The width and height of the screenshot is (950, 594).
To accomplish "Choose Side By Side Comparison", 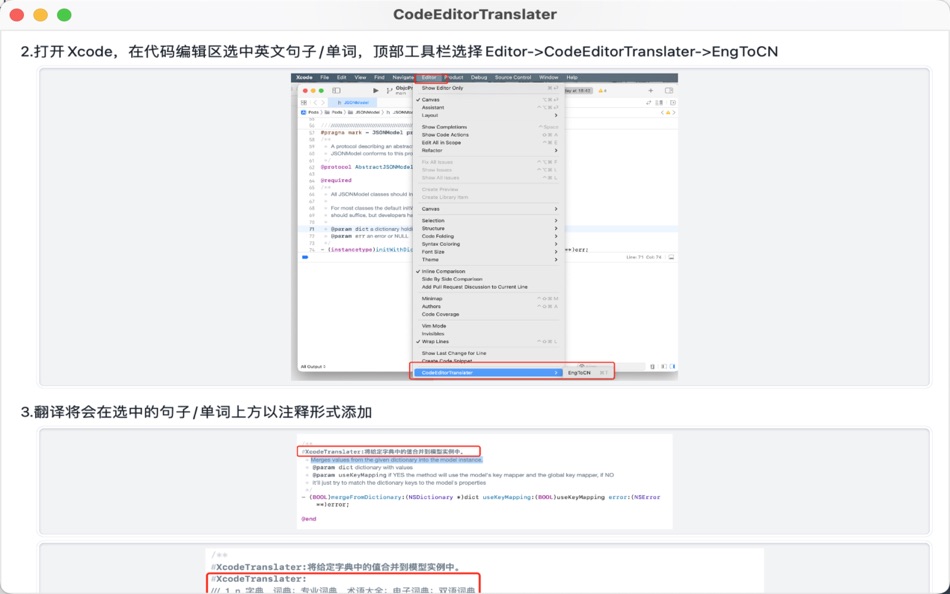I will (488, 279).
